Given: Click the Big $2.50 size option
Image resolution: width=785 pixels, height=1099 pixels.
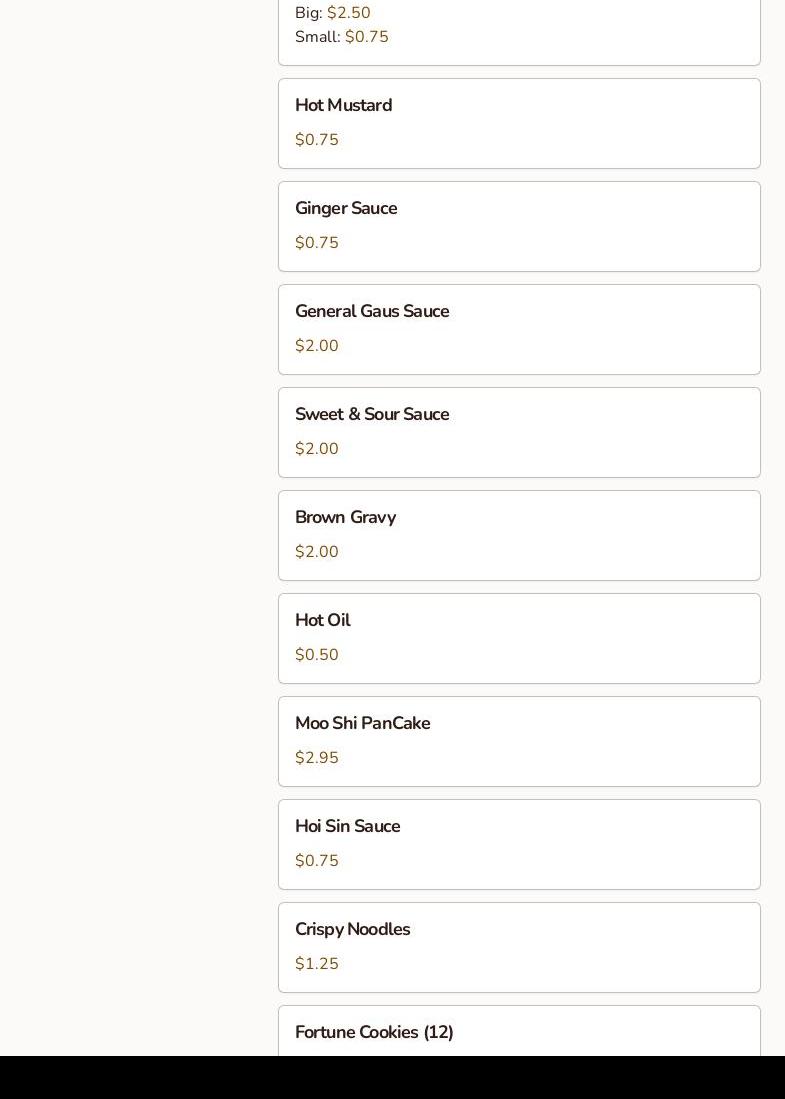Looking at the screenshot, I should click(x=333, y=13).
